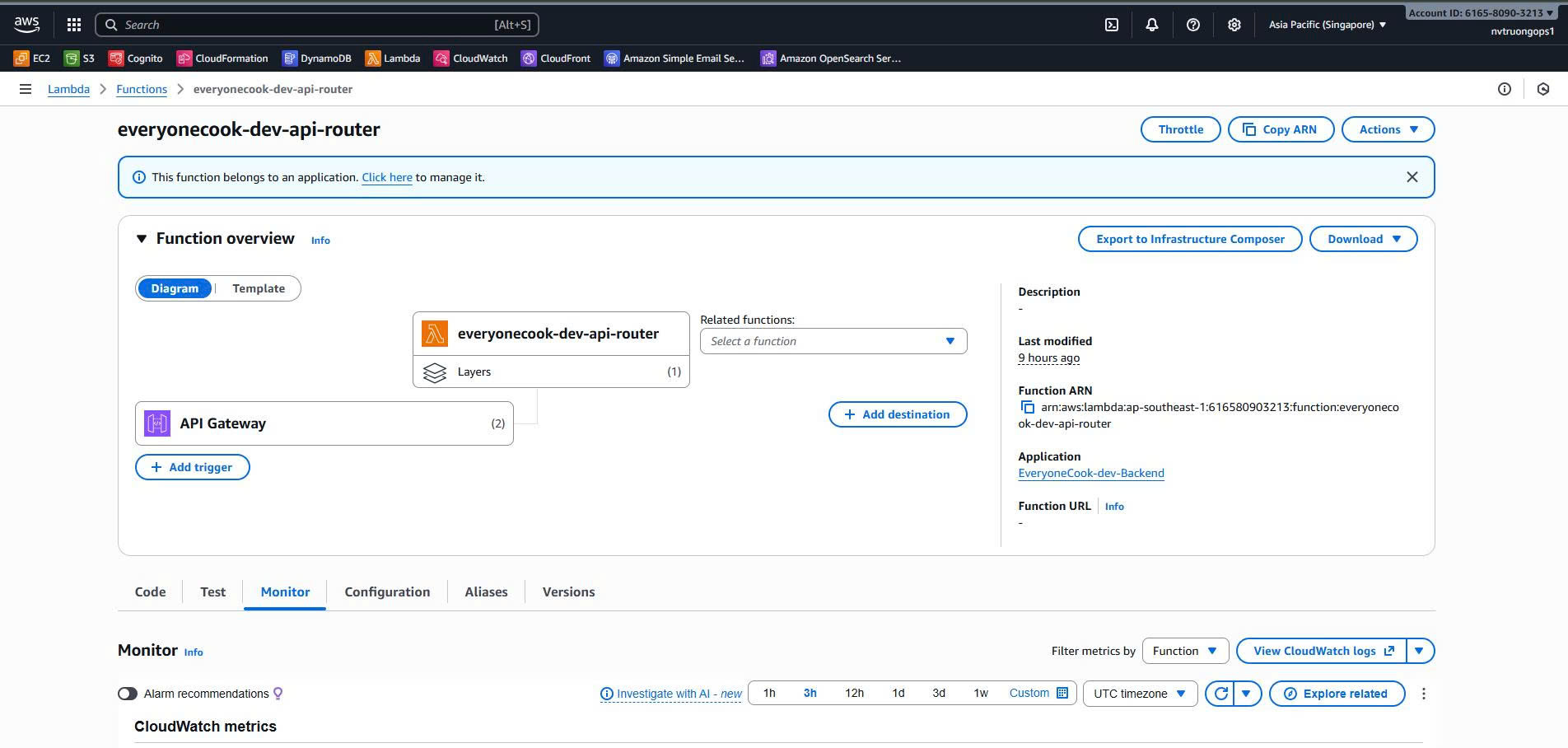Open the Asia Pacific (Singapore) region menu
Image resolution: width=1568 pixels, height=748 pixels.
tap(1328, 25)
